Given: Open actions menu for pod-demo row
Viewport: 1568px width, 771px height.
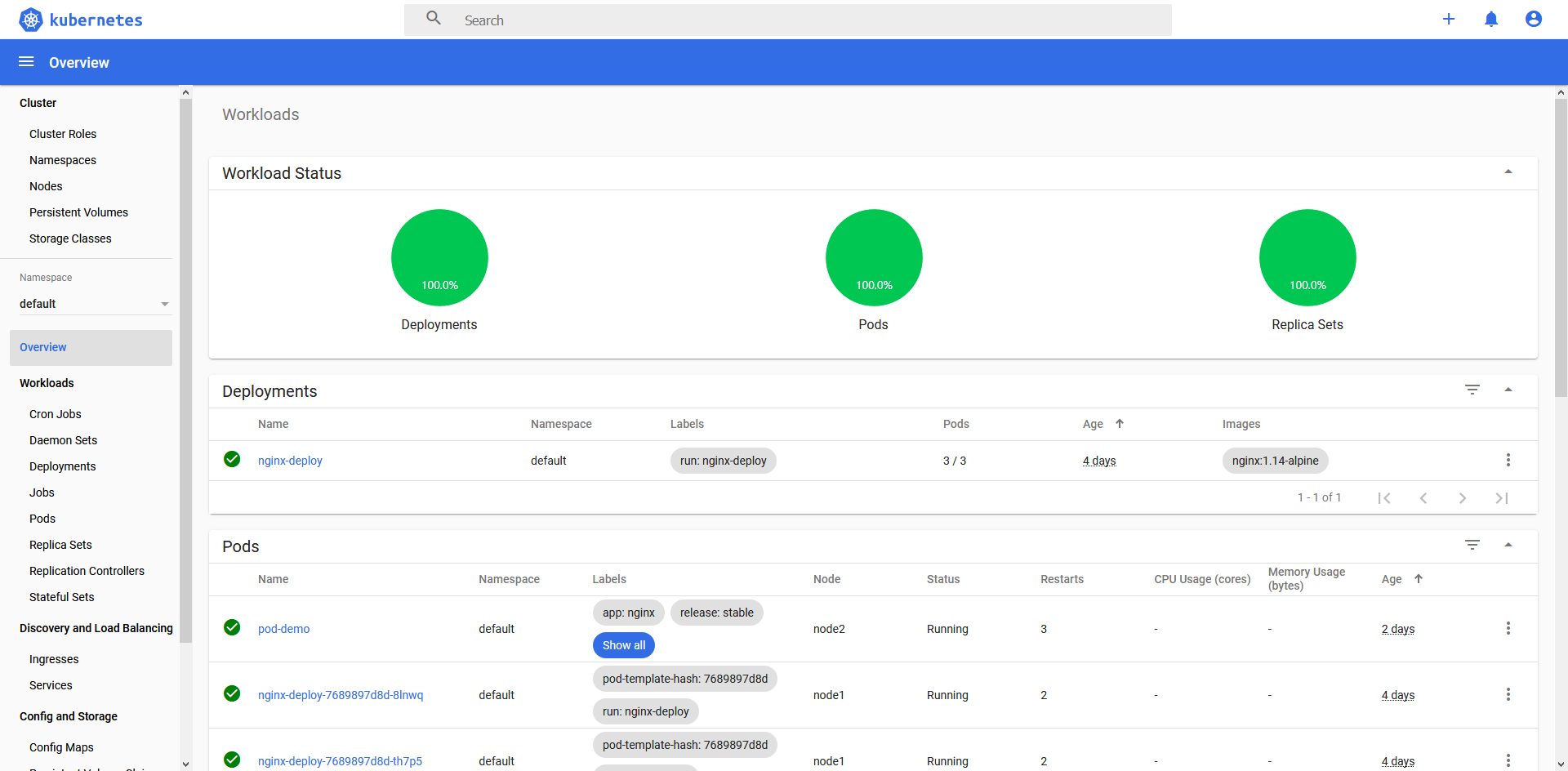Looking at the screenshot, I should 1508,628.
